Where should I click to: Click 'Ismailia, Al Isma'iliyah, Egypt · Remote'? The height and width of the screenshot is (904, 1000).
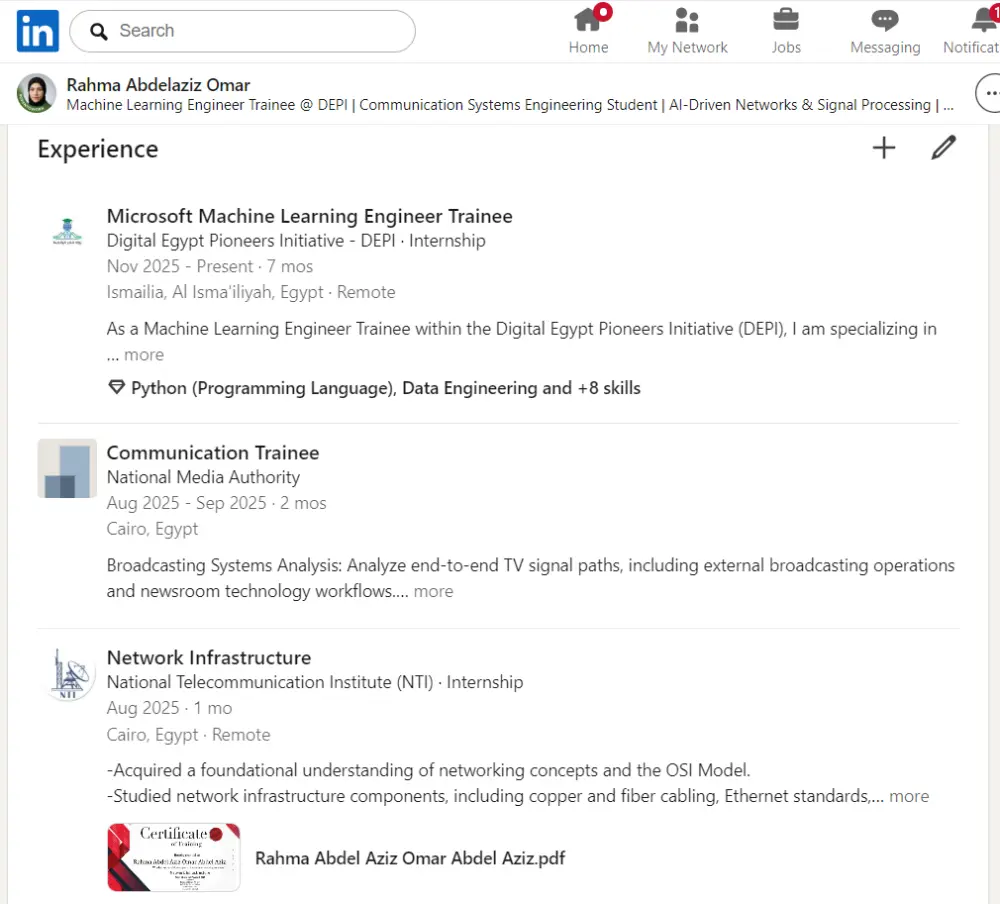coord(251,292)
